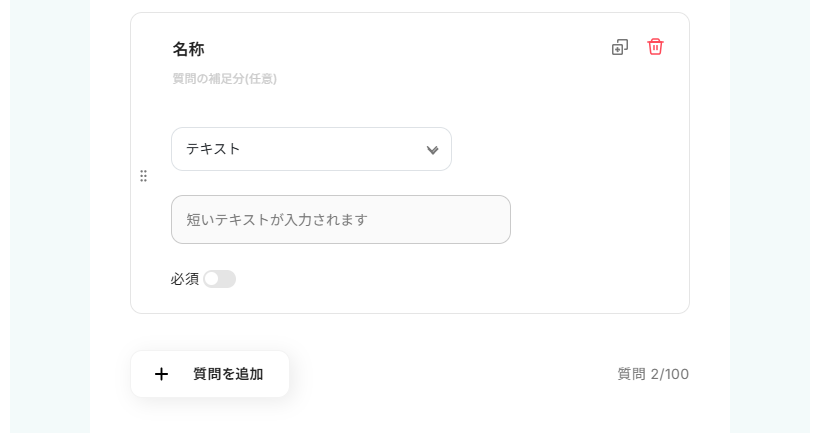Click the duplicate question icon
Screen dimensions: 820x433
620,47
